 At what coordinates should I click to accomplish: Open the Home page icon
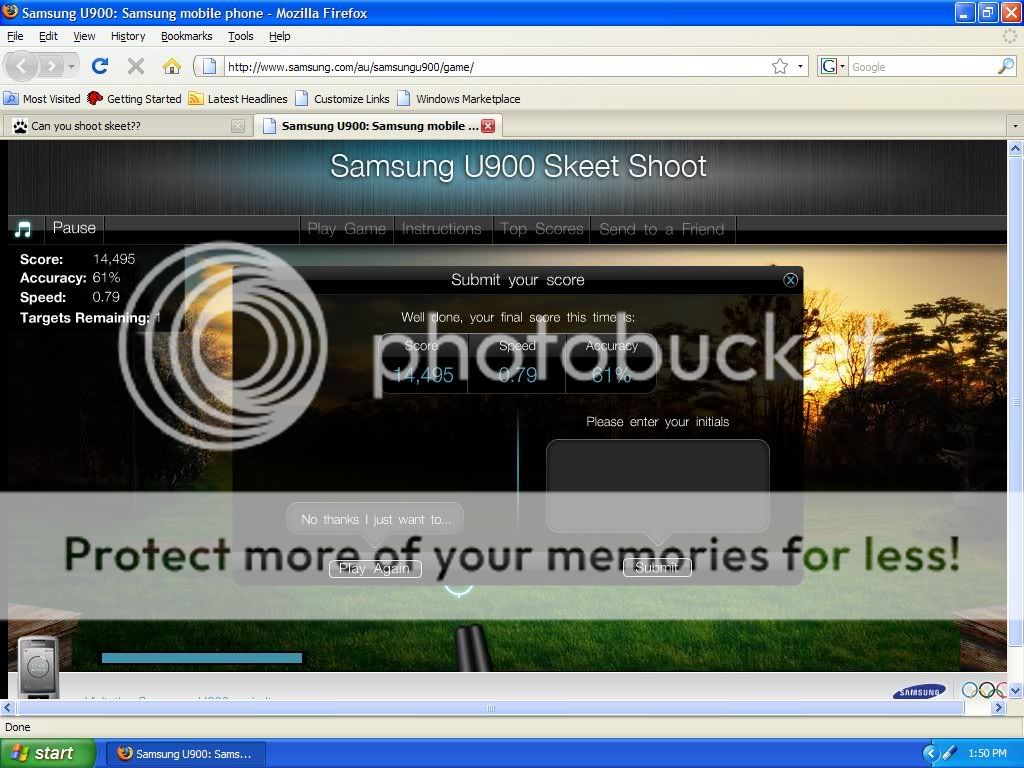(x=172, y=66)
